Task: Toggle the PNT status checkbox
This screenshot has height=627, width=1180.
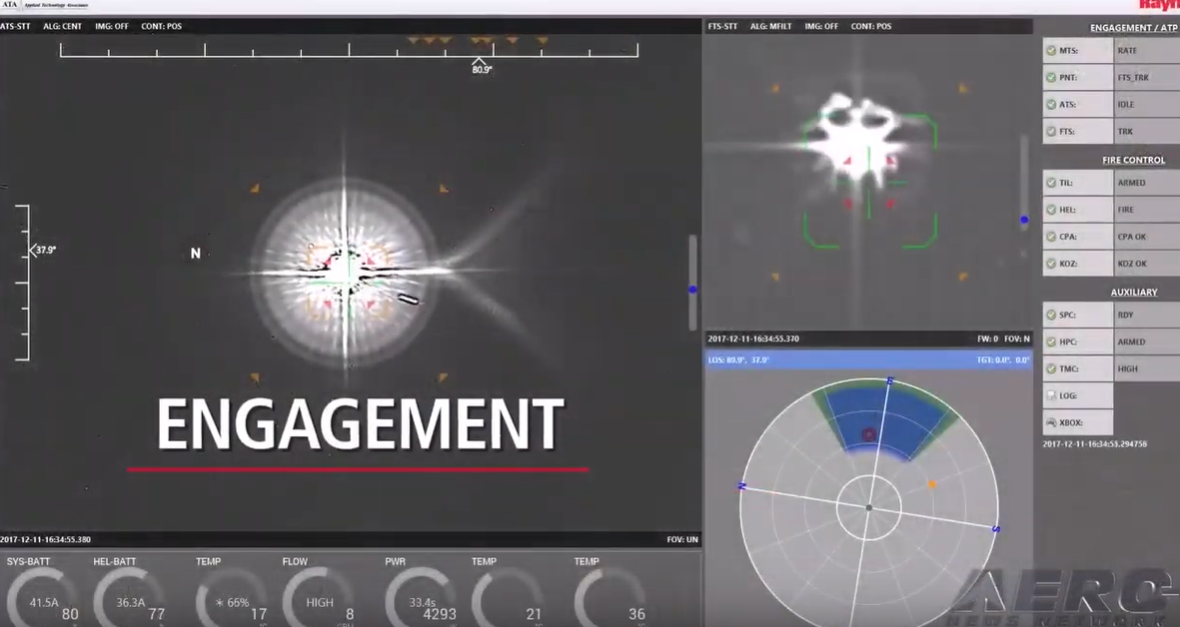Action: tap(1051, 77)
